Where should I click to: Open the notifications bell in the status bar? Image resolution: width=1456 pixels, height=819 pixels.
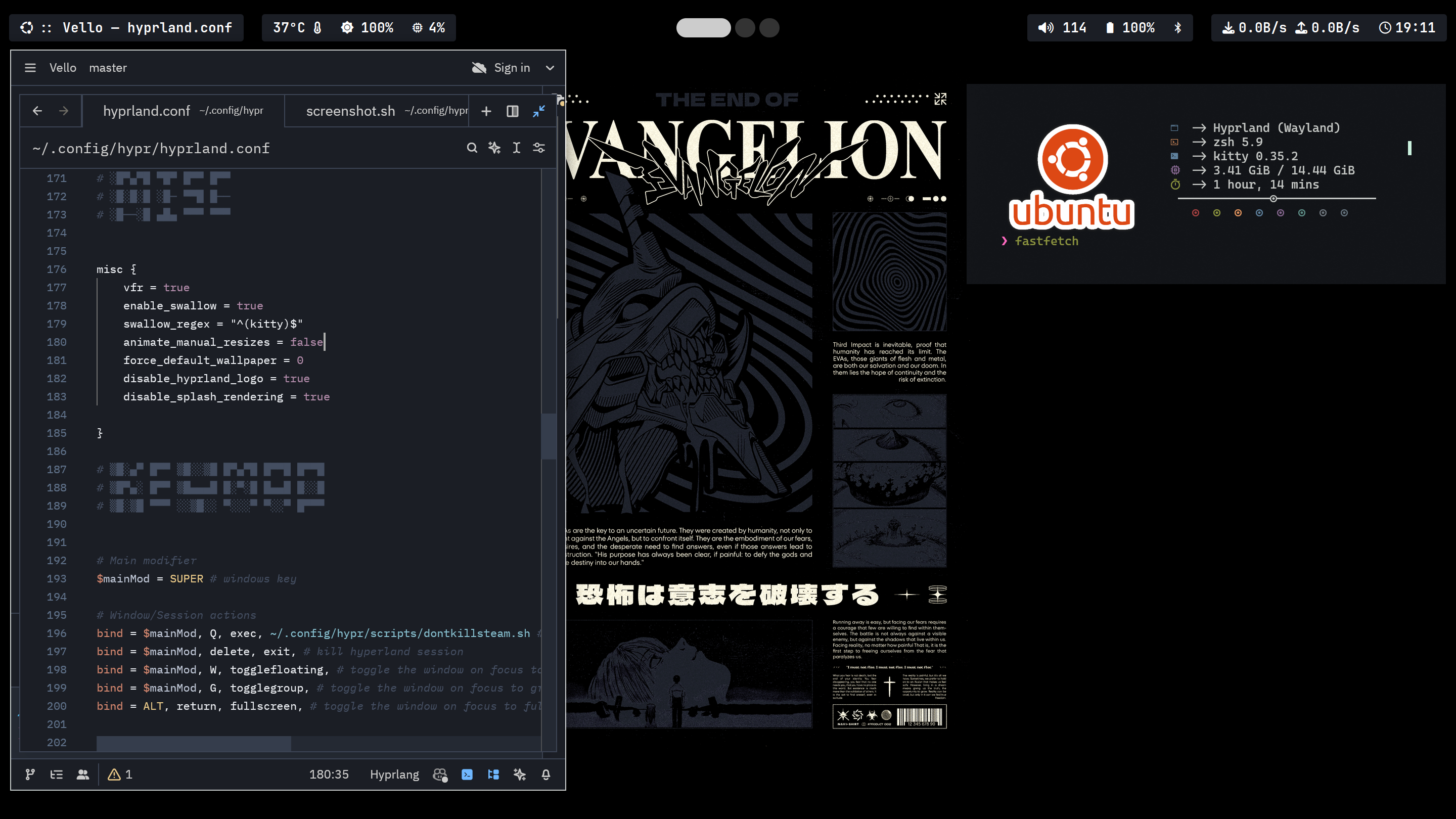(545, 775)
